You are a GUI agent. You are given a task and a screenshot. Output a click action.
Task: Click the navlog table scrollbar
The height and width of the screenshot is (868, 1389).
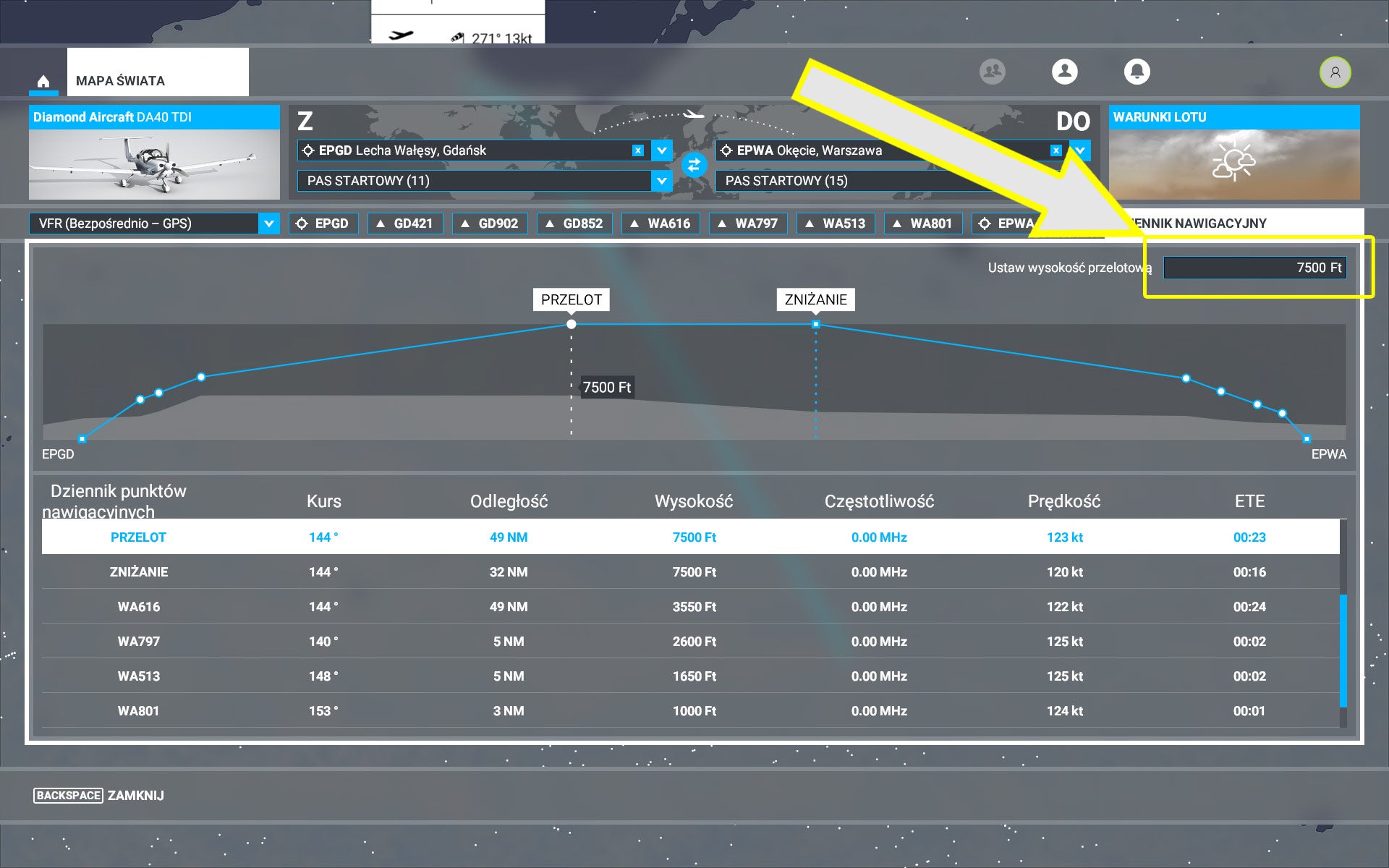coord(1343,651)
